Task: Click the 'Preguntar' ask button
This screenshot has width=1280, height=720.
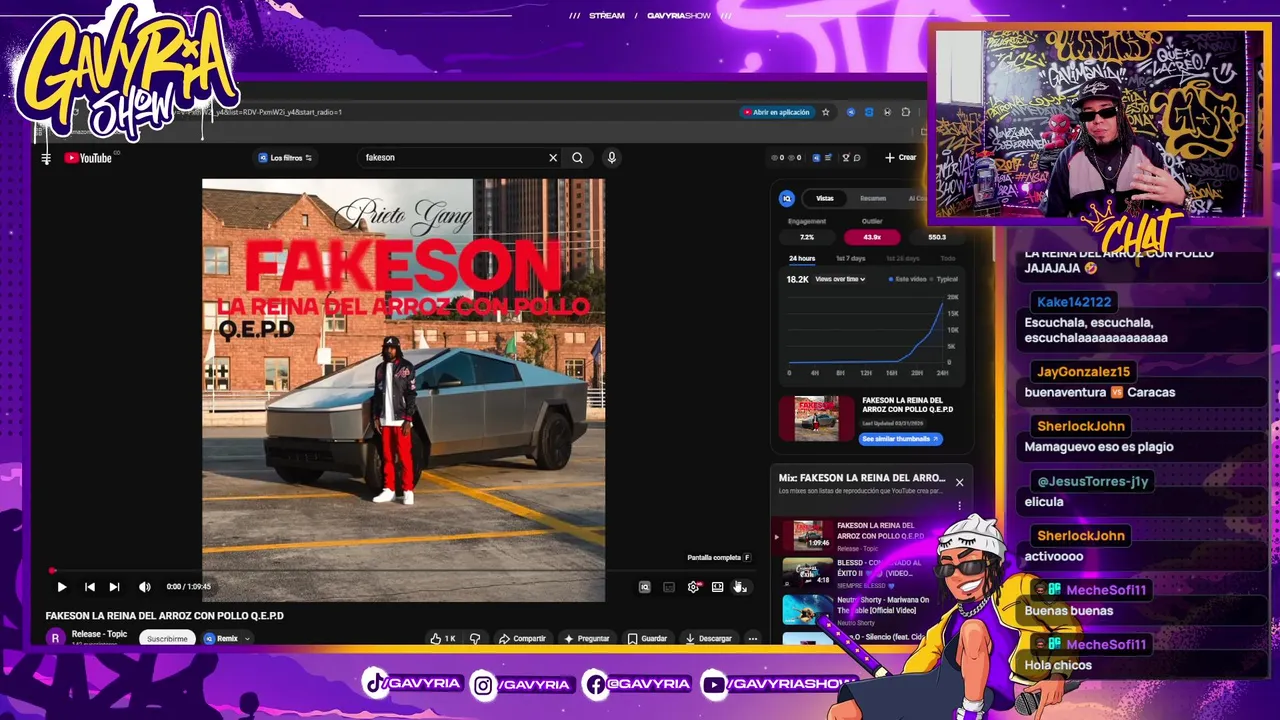Action: 587,638
